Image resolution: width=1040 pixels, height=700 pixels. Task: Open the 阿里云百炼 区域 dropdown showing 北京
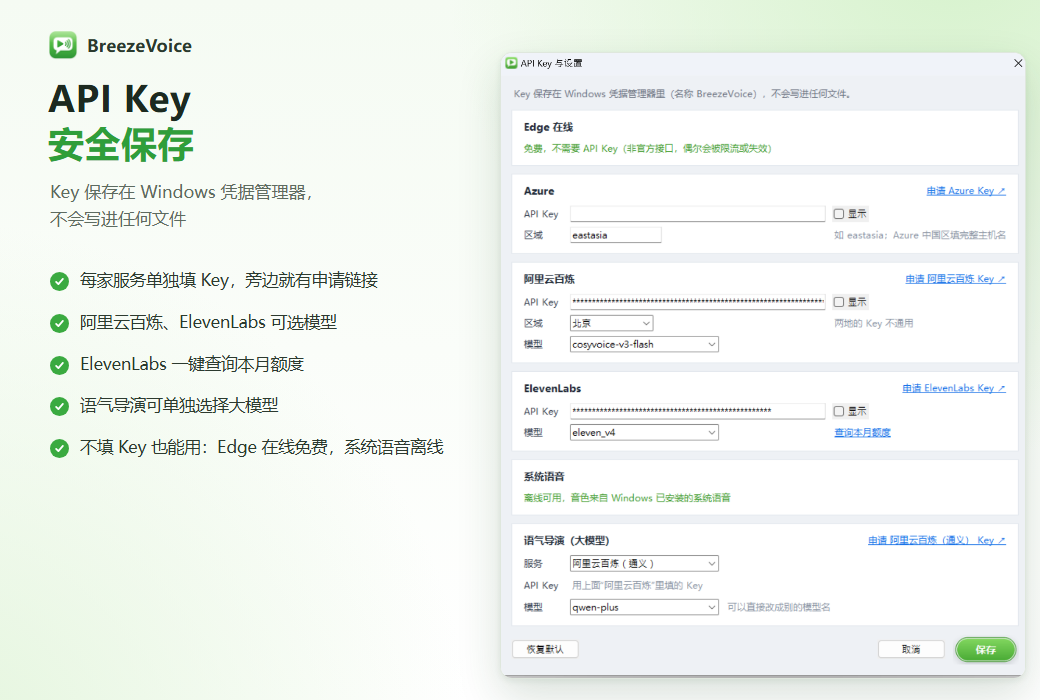pos(612,323)
